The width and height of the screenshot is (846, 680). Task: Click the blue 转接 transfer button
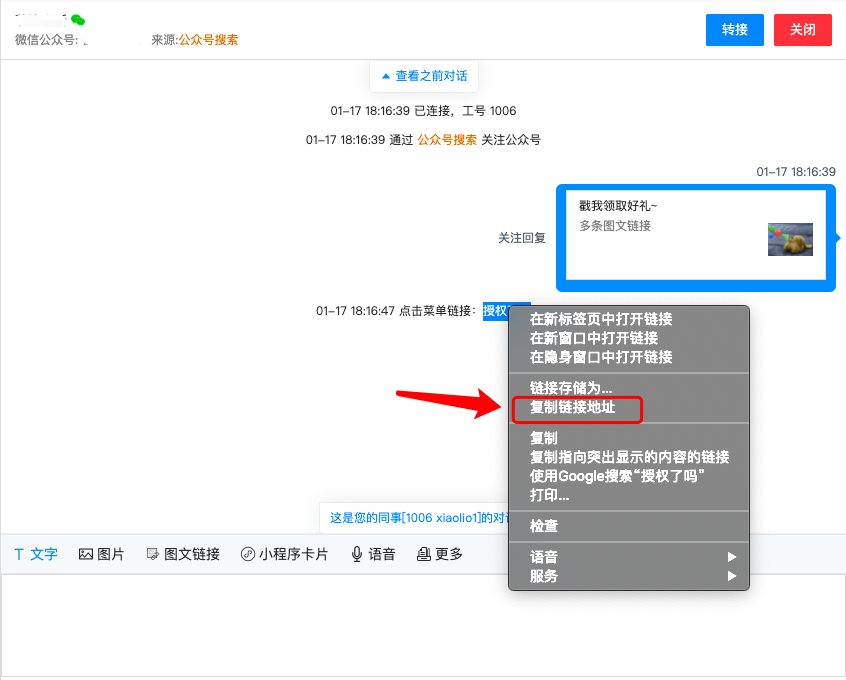[x=734, y=30]
